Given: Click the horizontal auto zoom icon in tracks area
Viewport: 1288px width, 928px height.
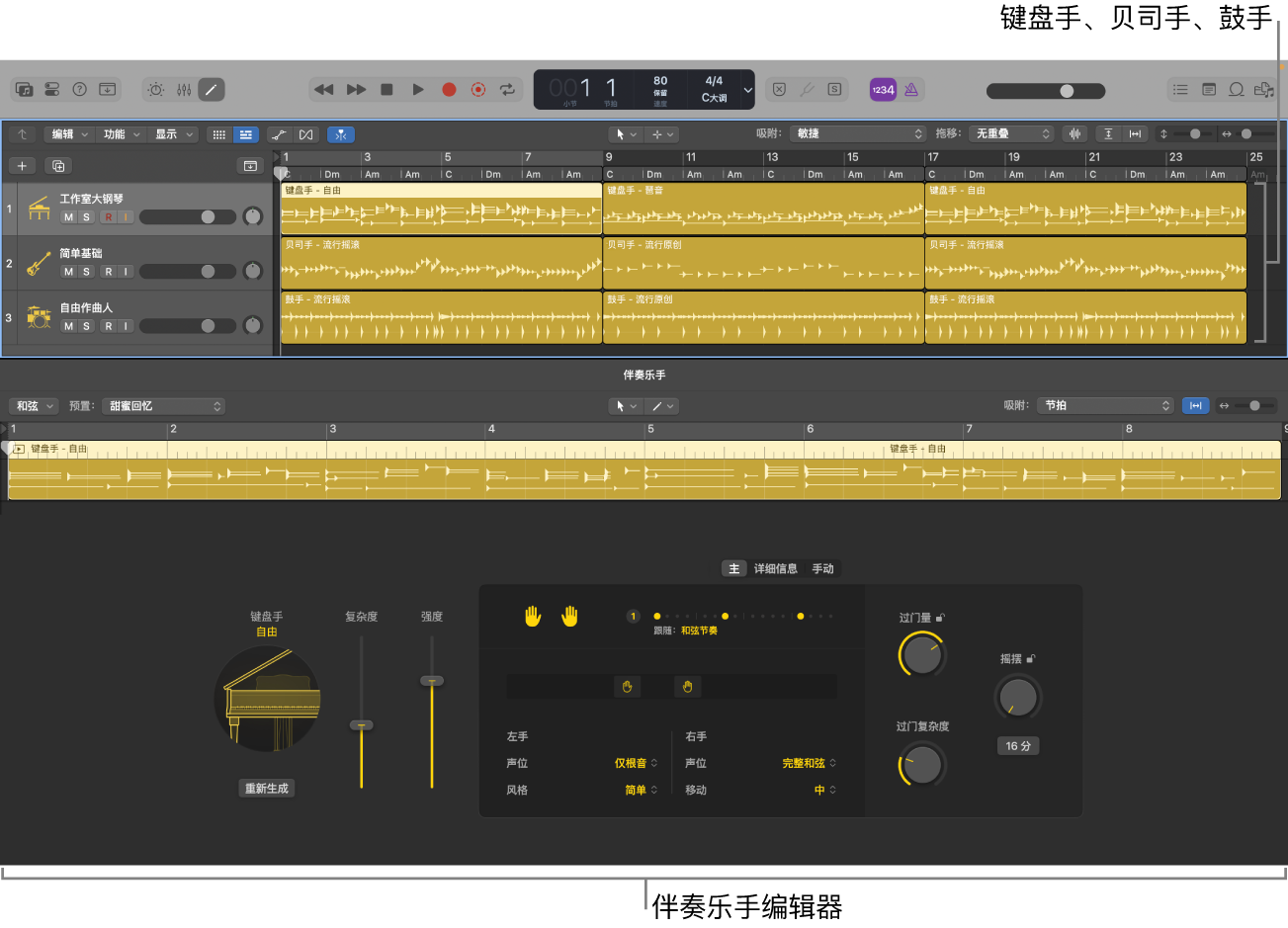Looking at the screenshot, I should (x=1135, y=134).
